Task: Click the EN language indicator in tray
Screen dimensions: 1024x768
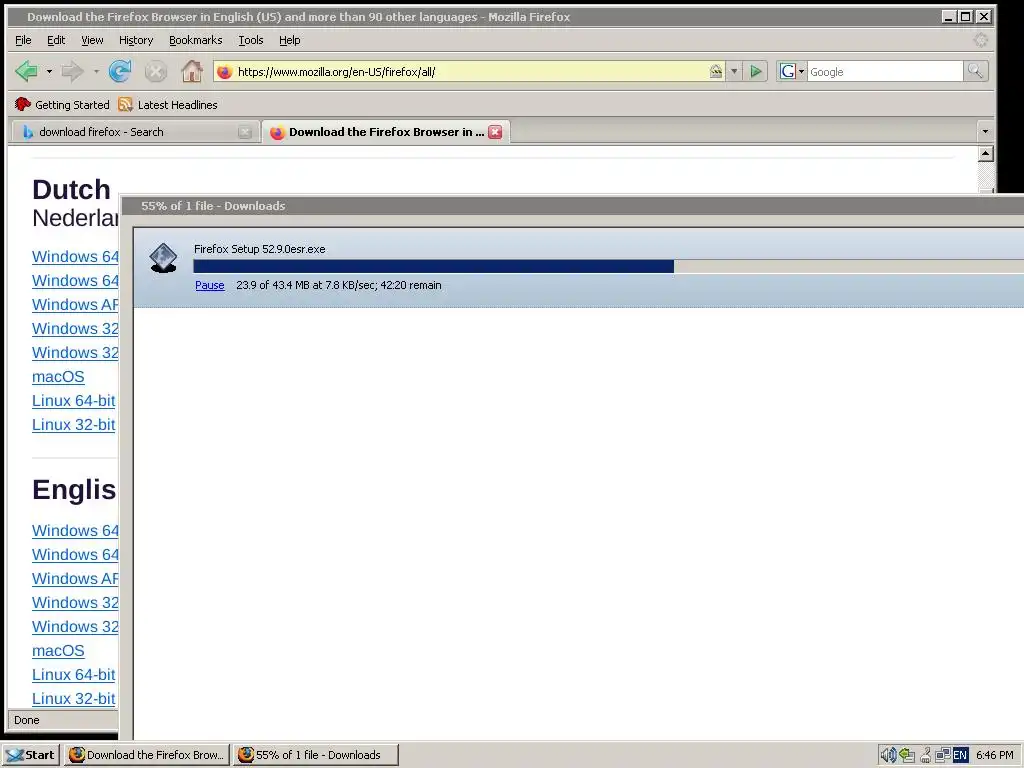Action: pos(960,755)
